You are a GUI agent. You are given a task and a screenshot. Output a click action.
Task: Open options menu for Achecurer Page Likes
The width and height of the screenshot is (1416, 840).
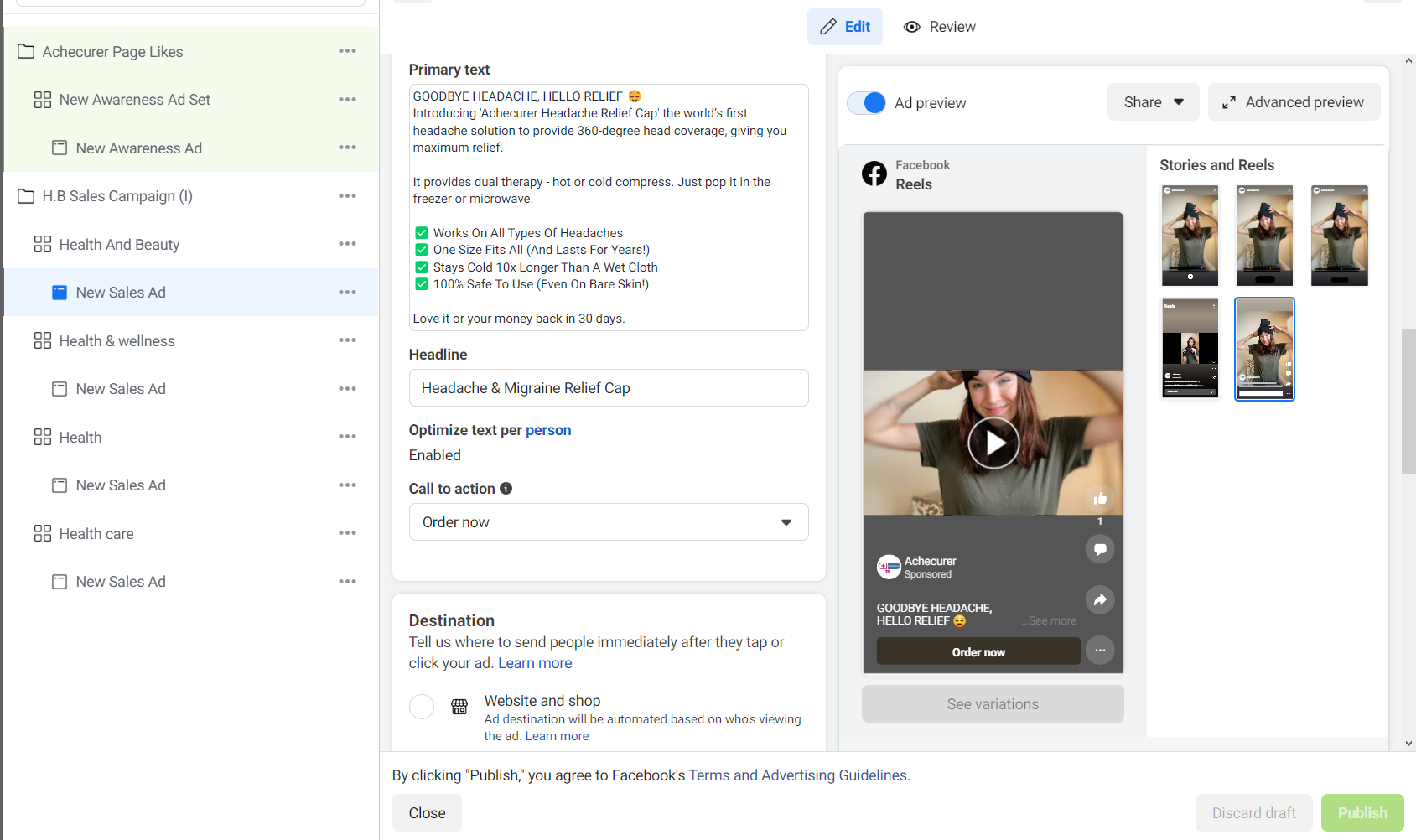coord(347,51)
